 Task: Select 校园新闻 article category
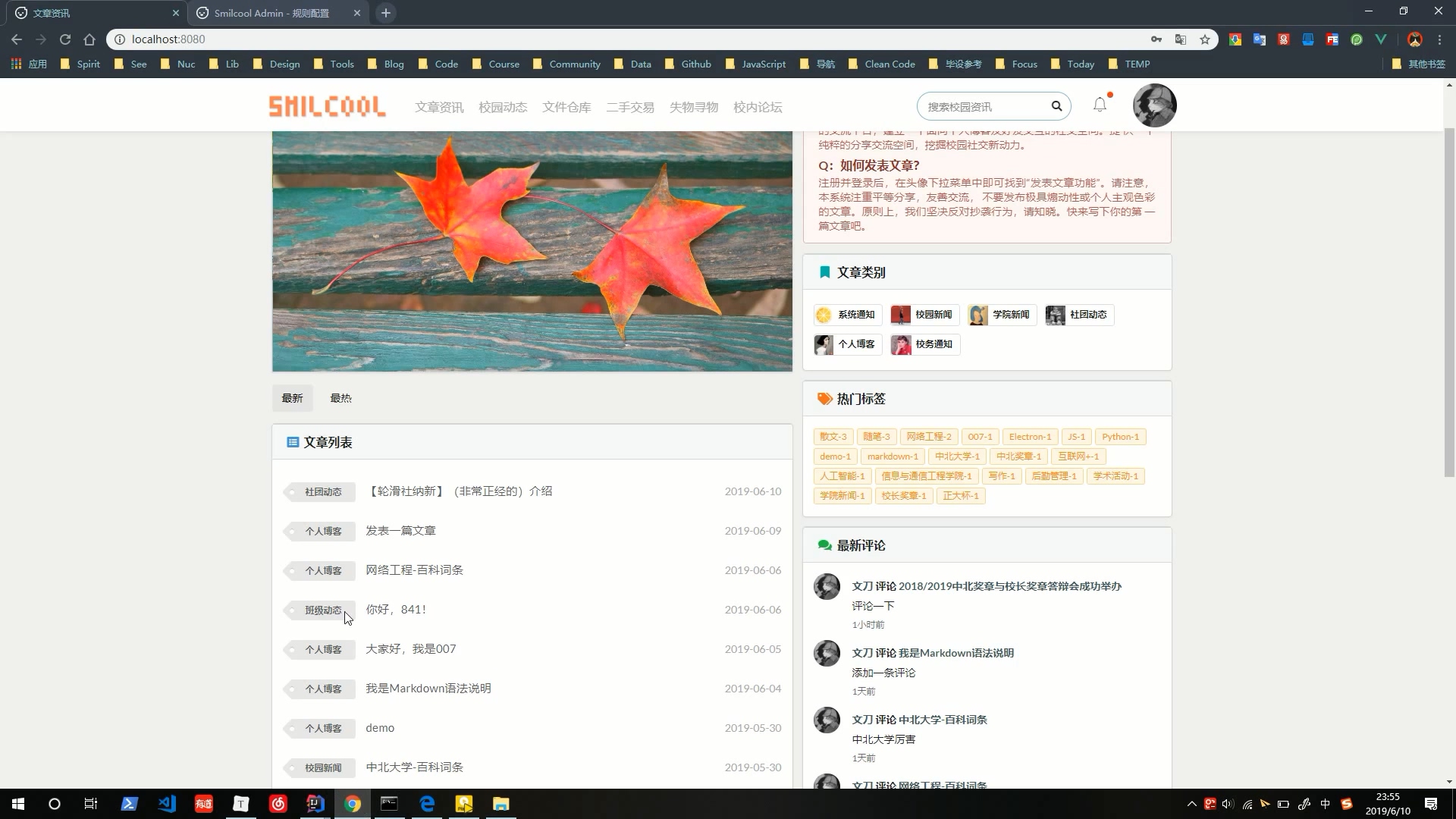coord(924,315)
